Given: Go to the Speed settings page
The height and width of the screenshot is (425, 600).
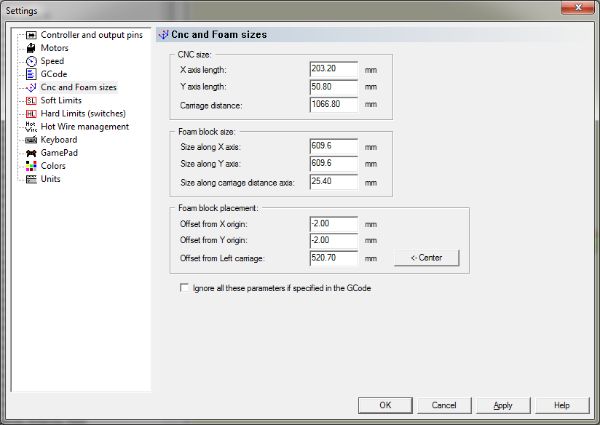Looking at the screenshot, I should tap(52, 61).
